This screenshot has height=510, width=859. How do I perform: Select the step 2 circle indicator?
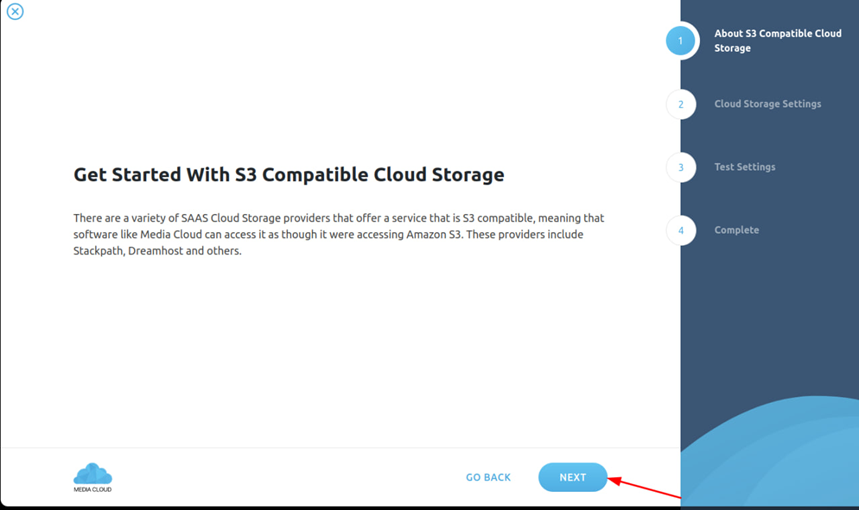tap(681, 104)
